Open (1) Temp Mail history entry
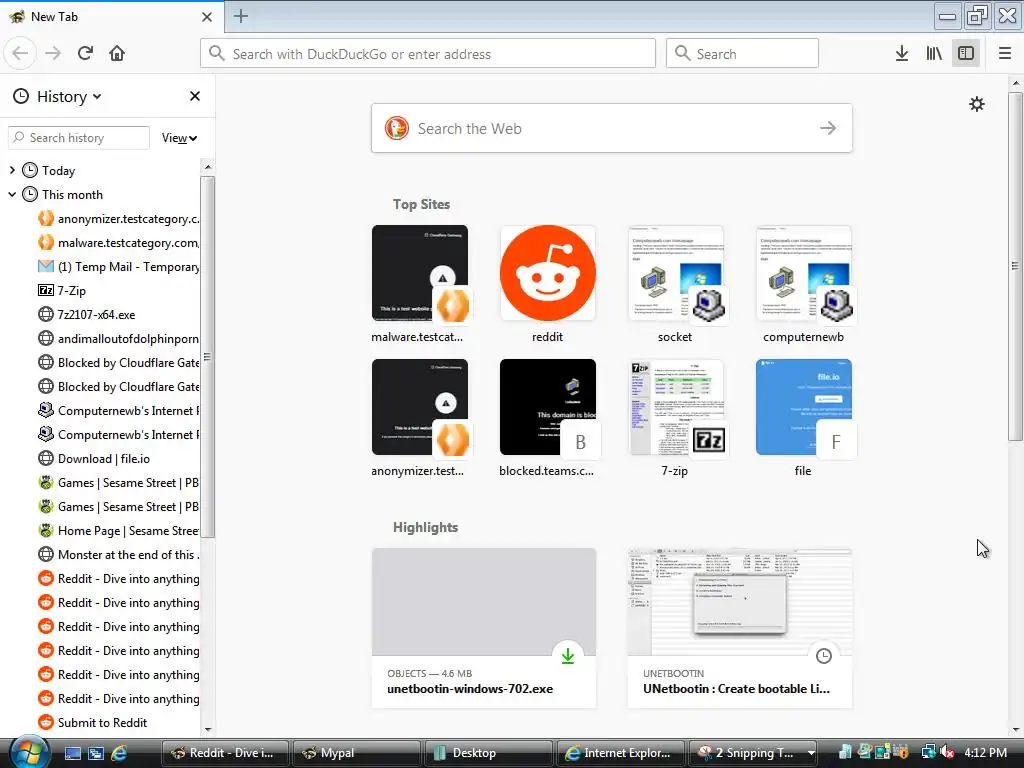This screenshot has width=1024, height=768. click(118, 266)
